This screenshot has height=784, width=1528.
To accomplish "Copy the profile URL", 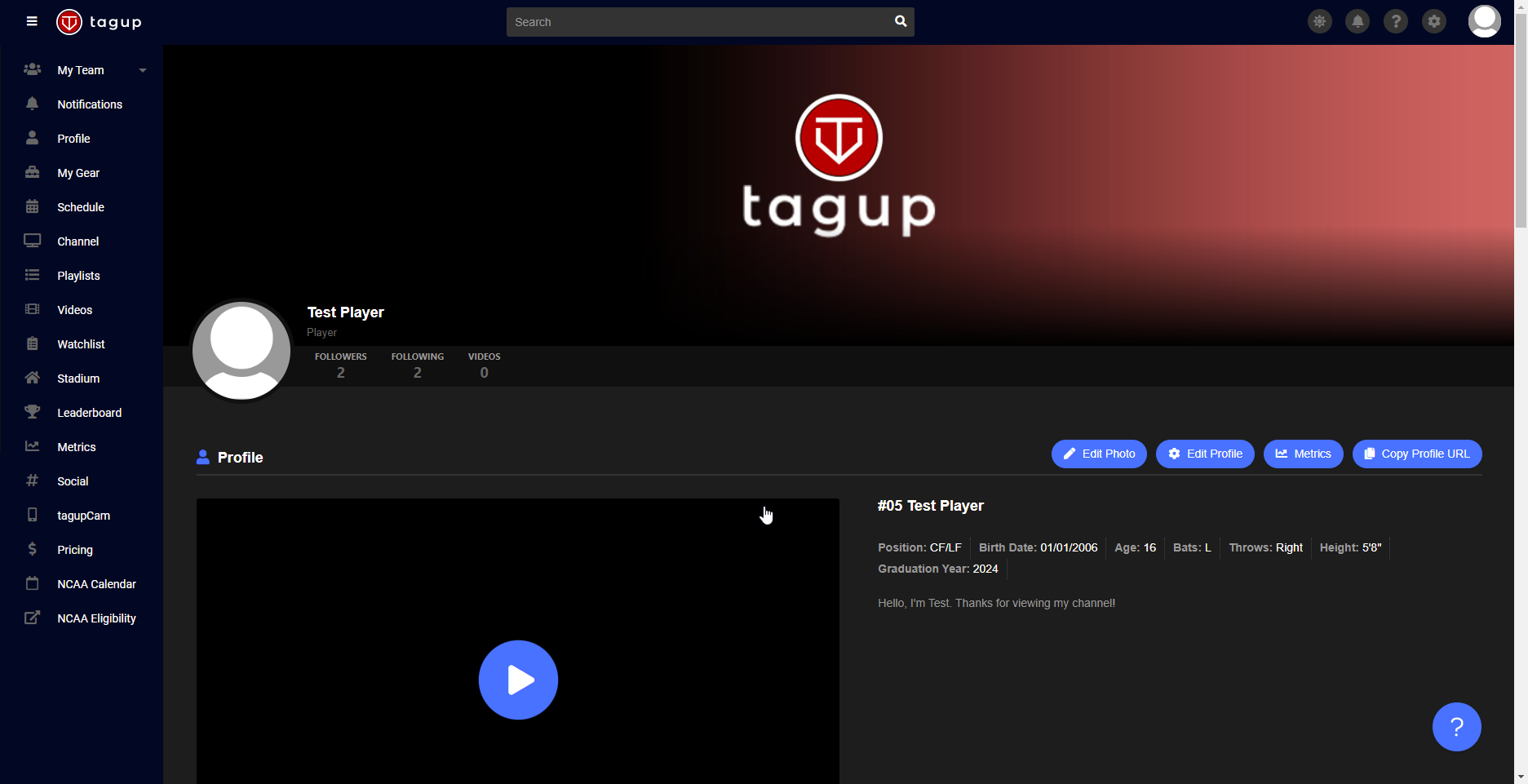I will click(1416, 454).
